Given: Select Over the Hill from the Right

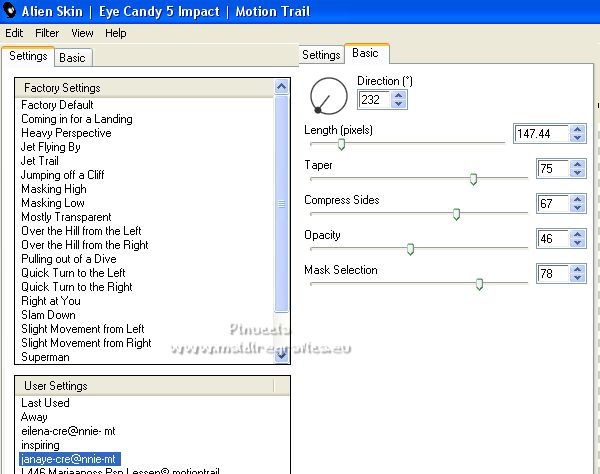Looking at the screenshot, I should pyautogui.click(x=85, y=245).
